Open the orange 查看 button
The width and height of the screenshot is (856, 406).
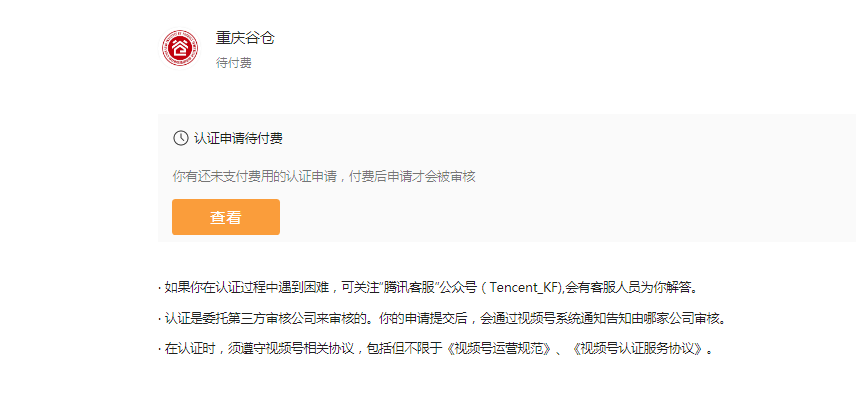click(225, 217)
